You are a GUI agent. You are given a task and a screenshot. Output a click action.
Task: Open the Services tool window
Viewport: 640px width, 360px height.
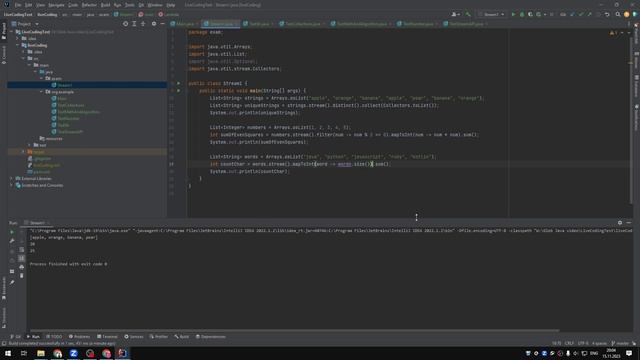[133, 337]
